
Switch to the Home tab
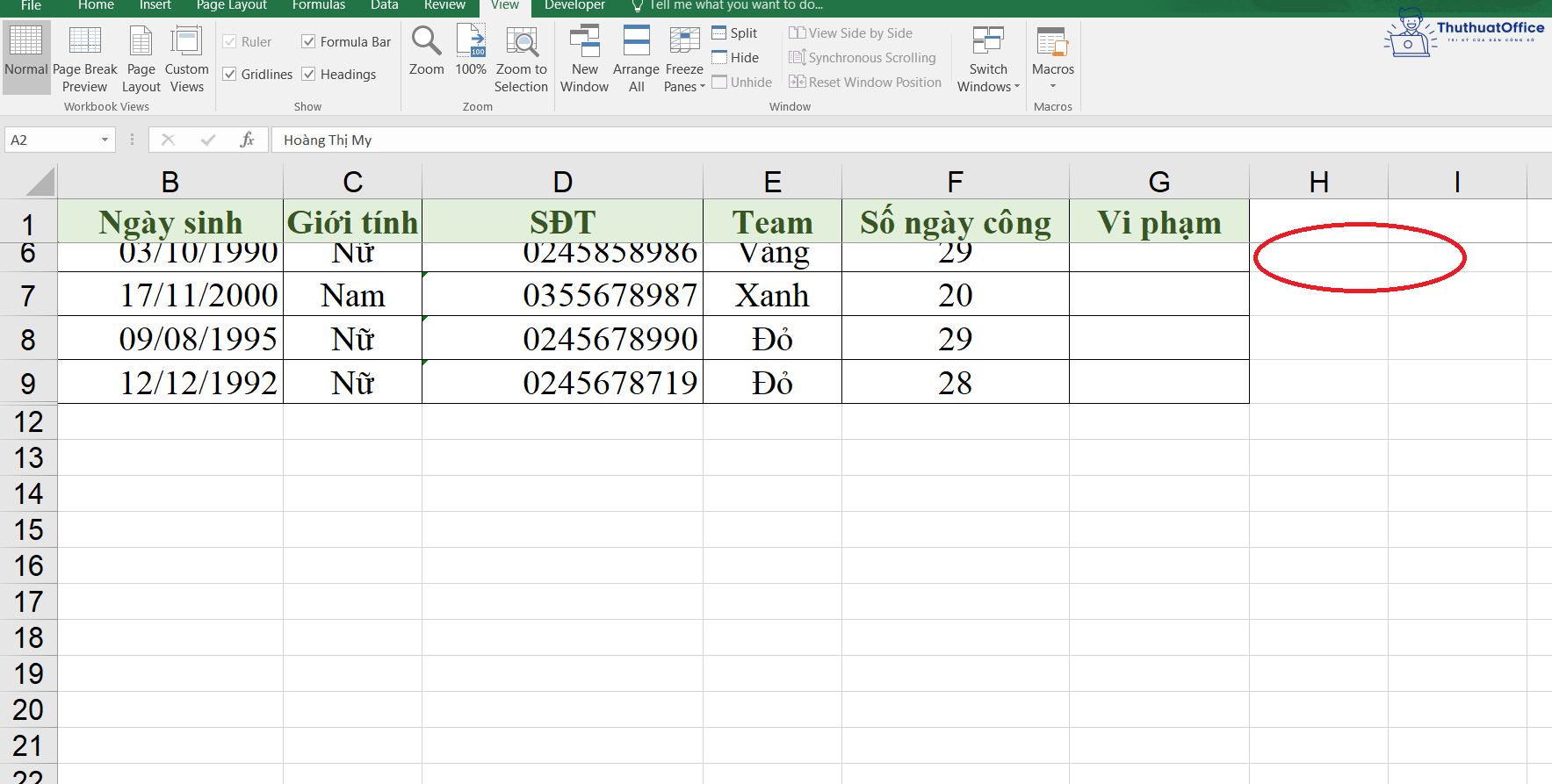coord(96,5)
